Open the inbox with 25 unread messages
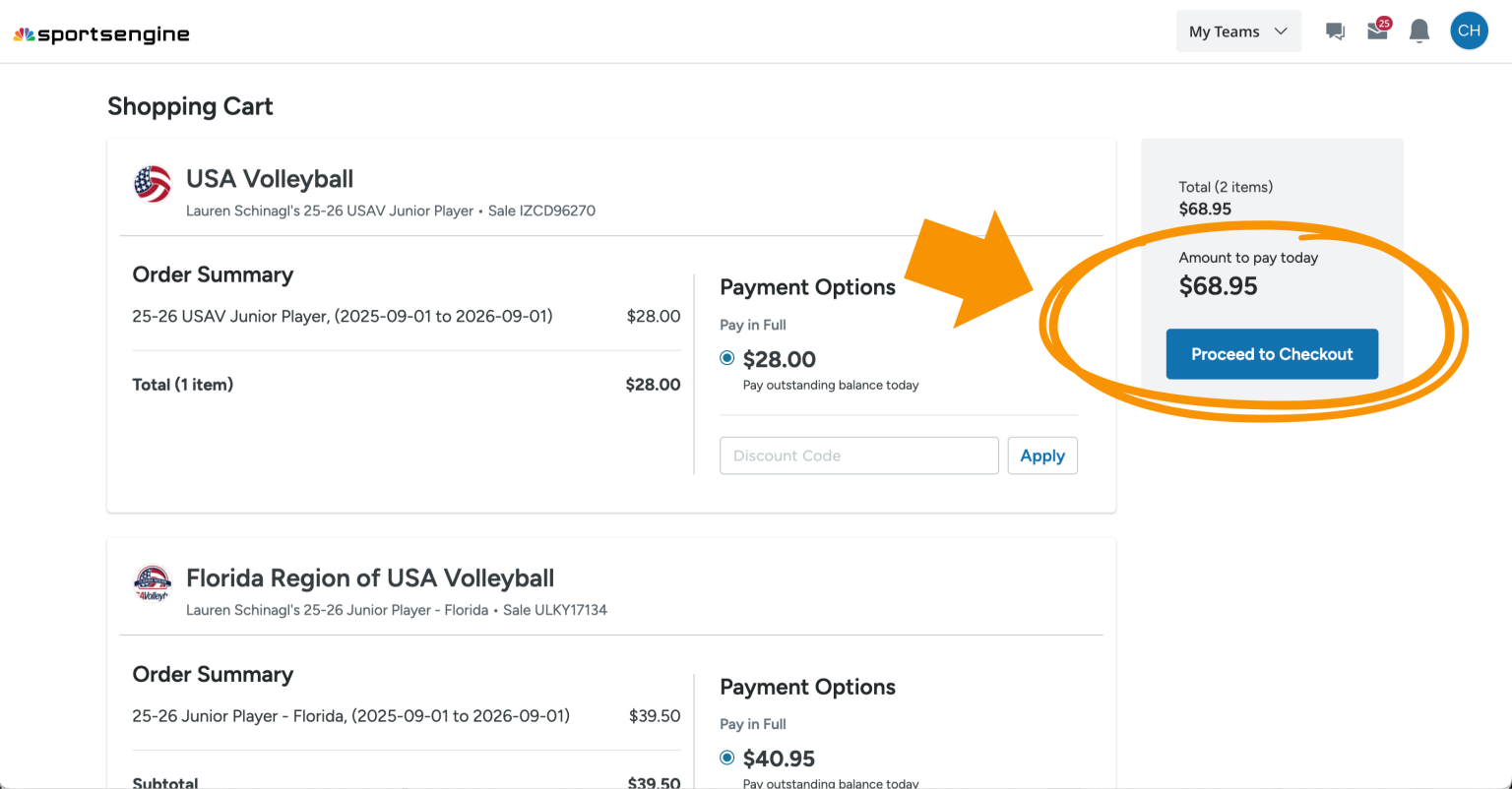 1376,30
